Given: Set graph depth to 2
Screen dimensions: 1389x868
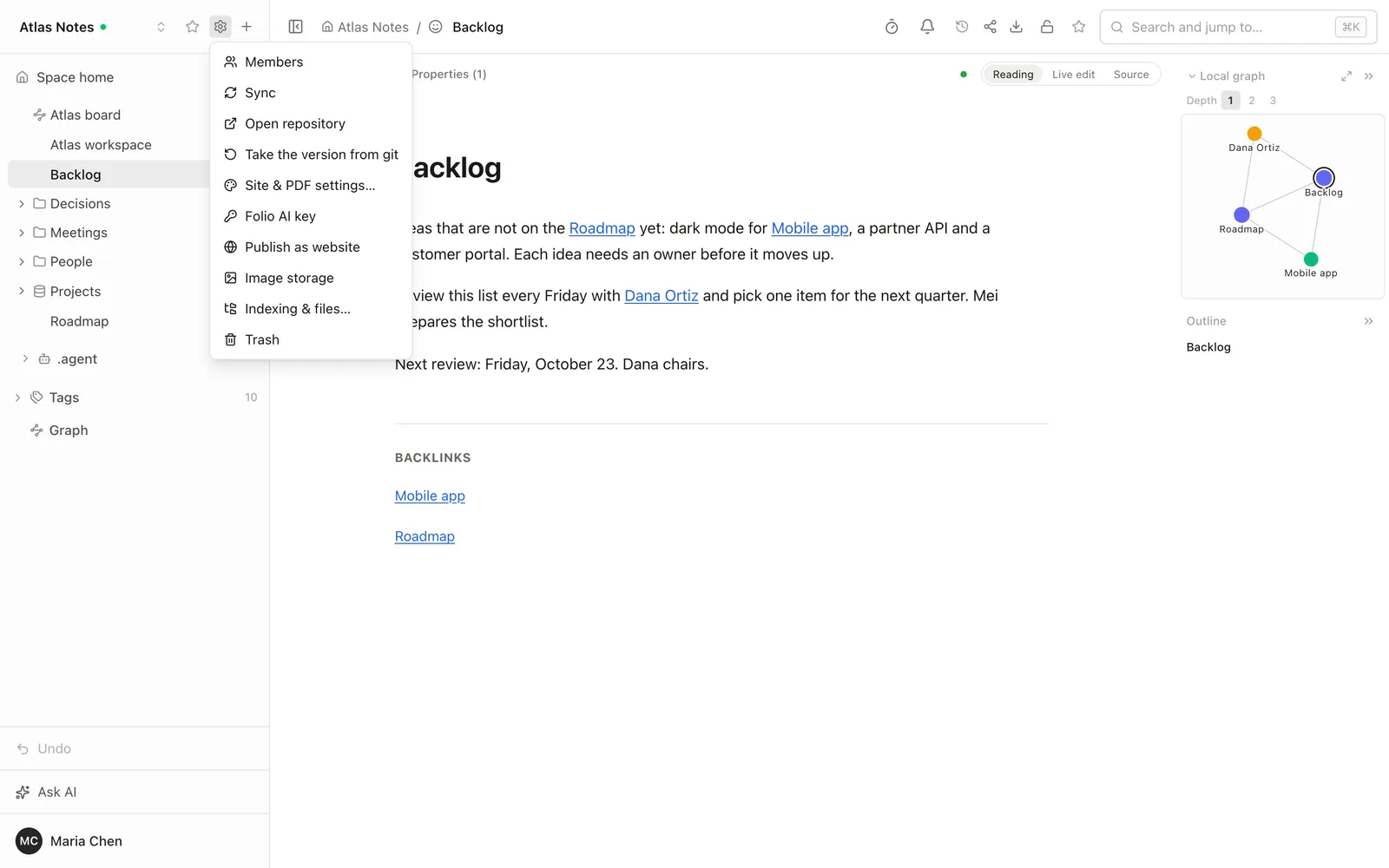Looking at the screenshot, I should [1252, 101].
